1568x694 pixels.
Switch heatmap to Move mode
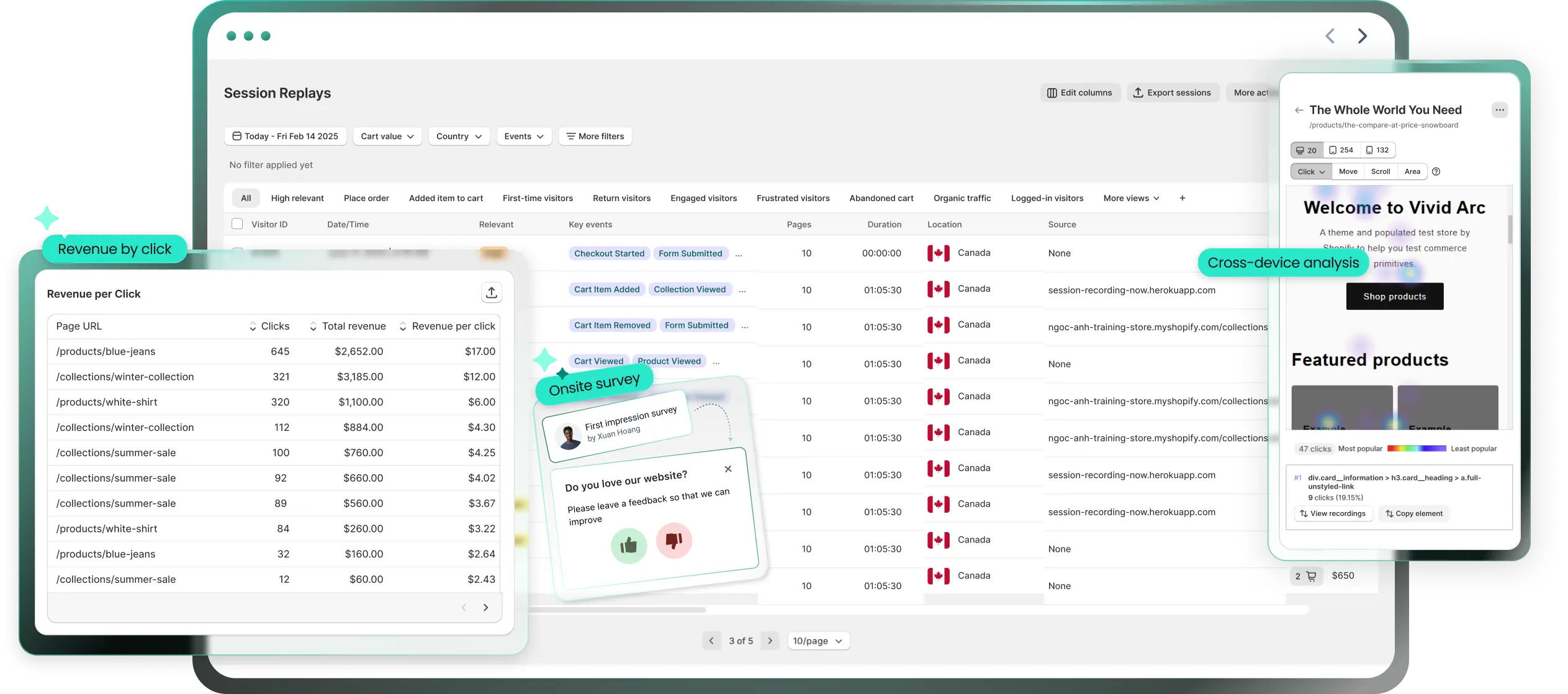(x=1348, y=172)
